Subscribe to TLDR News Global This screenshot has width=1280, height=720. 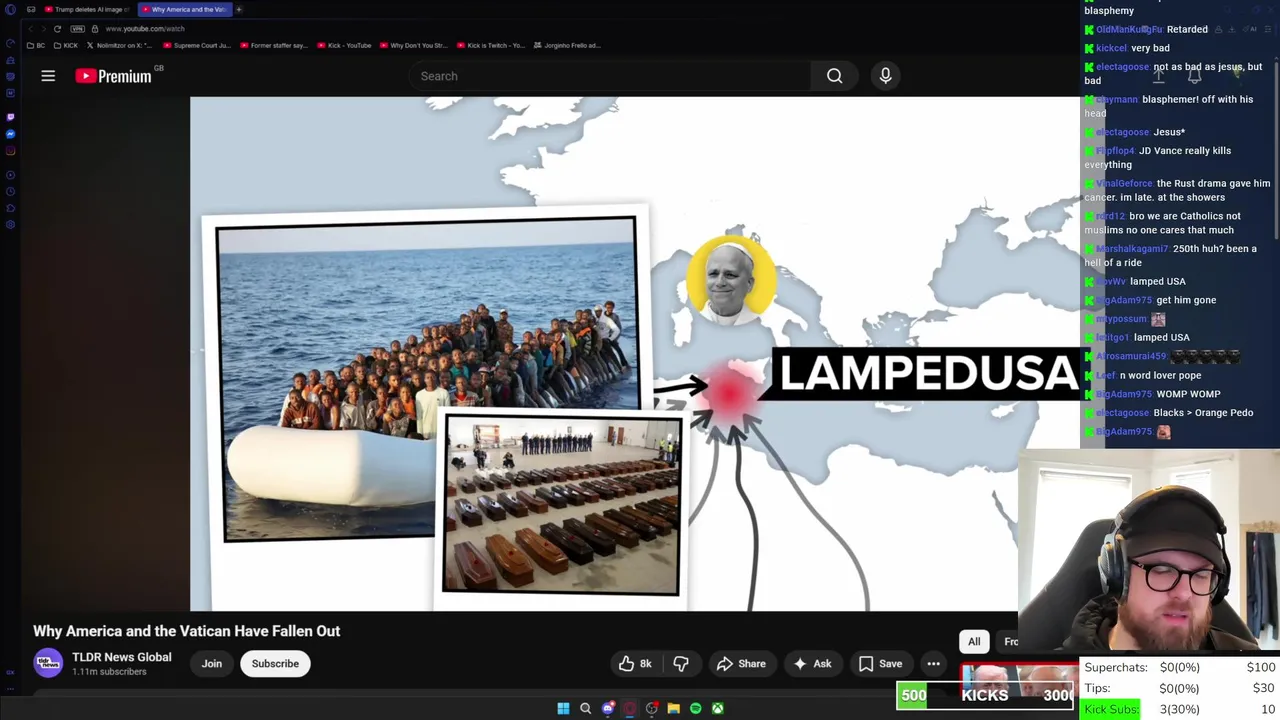click(x=275, y=664)
